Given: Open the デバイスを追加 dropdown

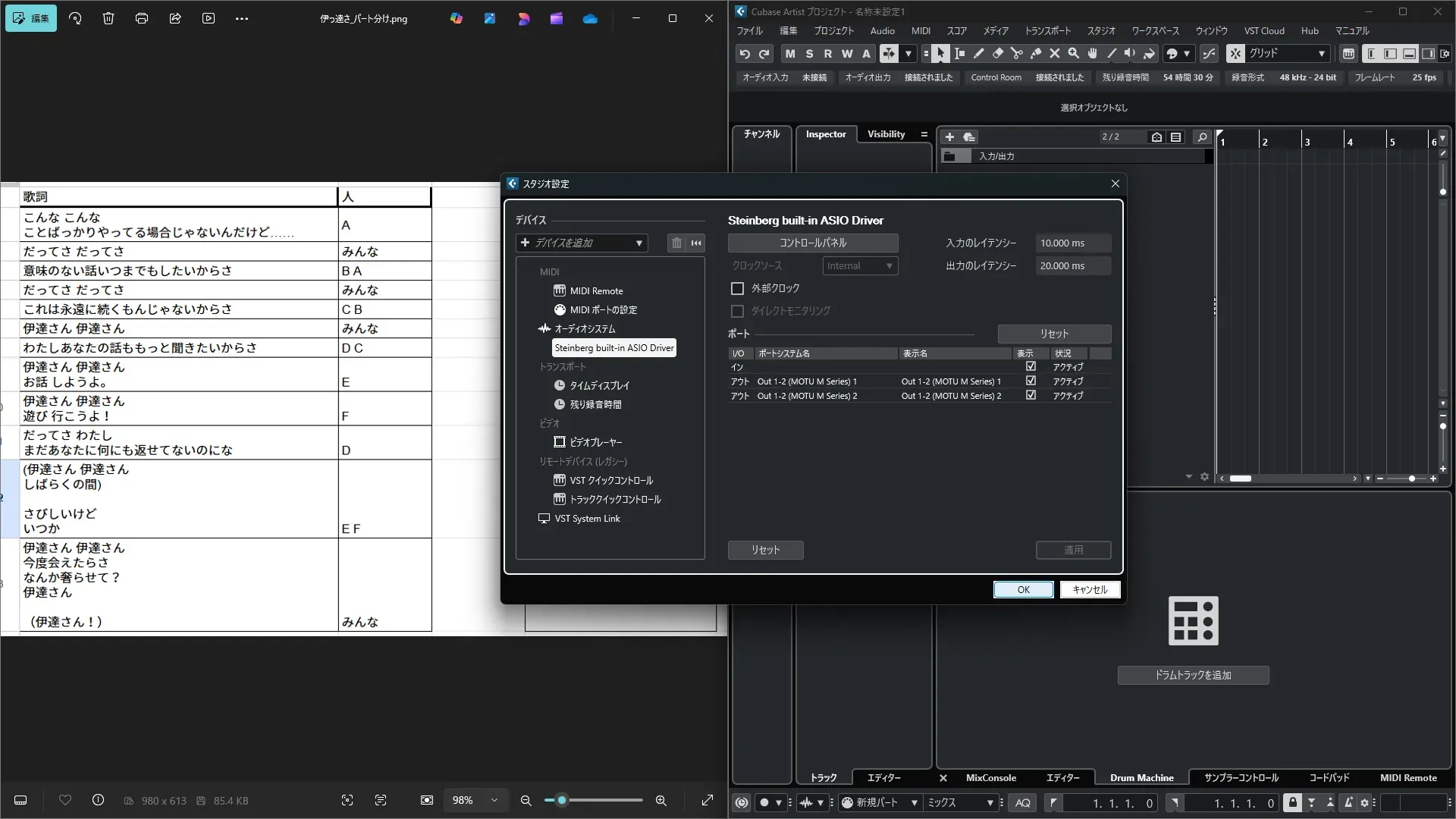Looking at the screenshot, I should [582, 243].
